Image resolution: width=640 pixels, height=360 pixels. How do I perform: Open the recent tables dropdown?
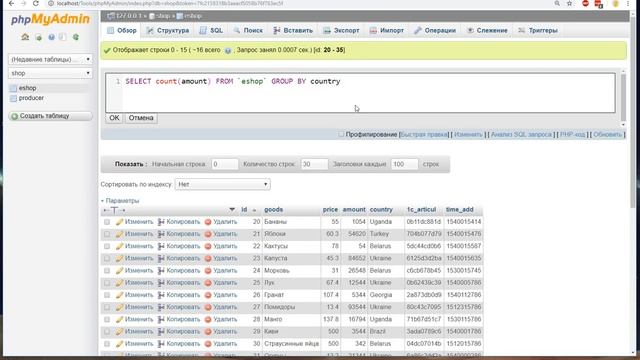(50, 60)
